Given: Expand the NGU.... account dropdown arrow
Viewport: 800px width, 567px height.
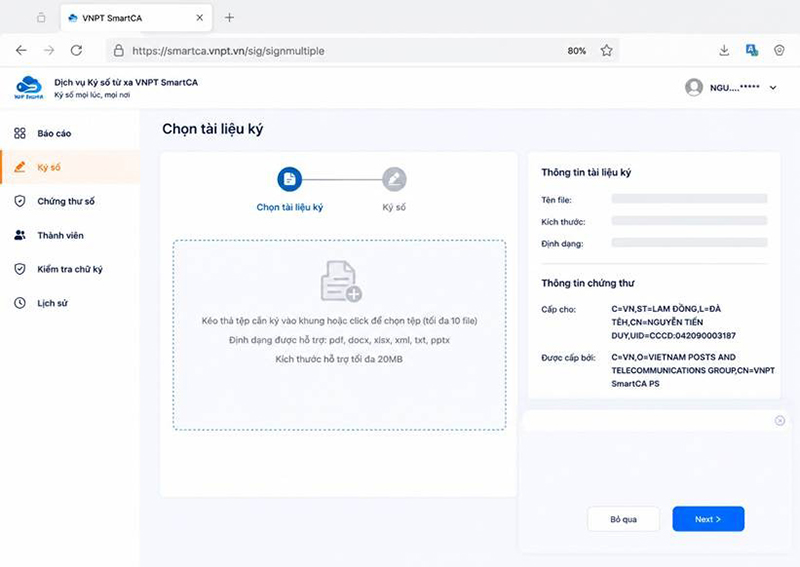Looking at the screenshot, I should 773,88.
